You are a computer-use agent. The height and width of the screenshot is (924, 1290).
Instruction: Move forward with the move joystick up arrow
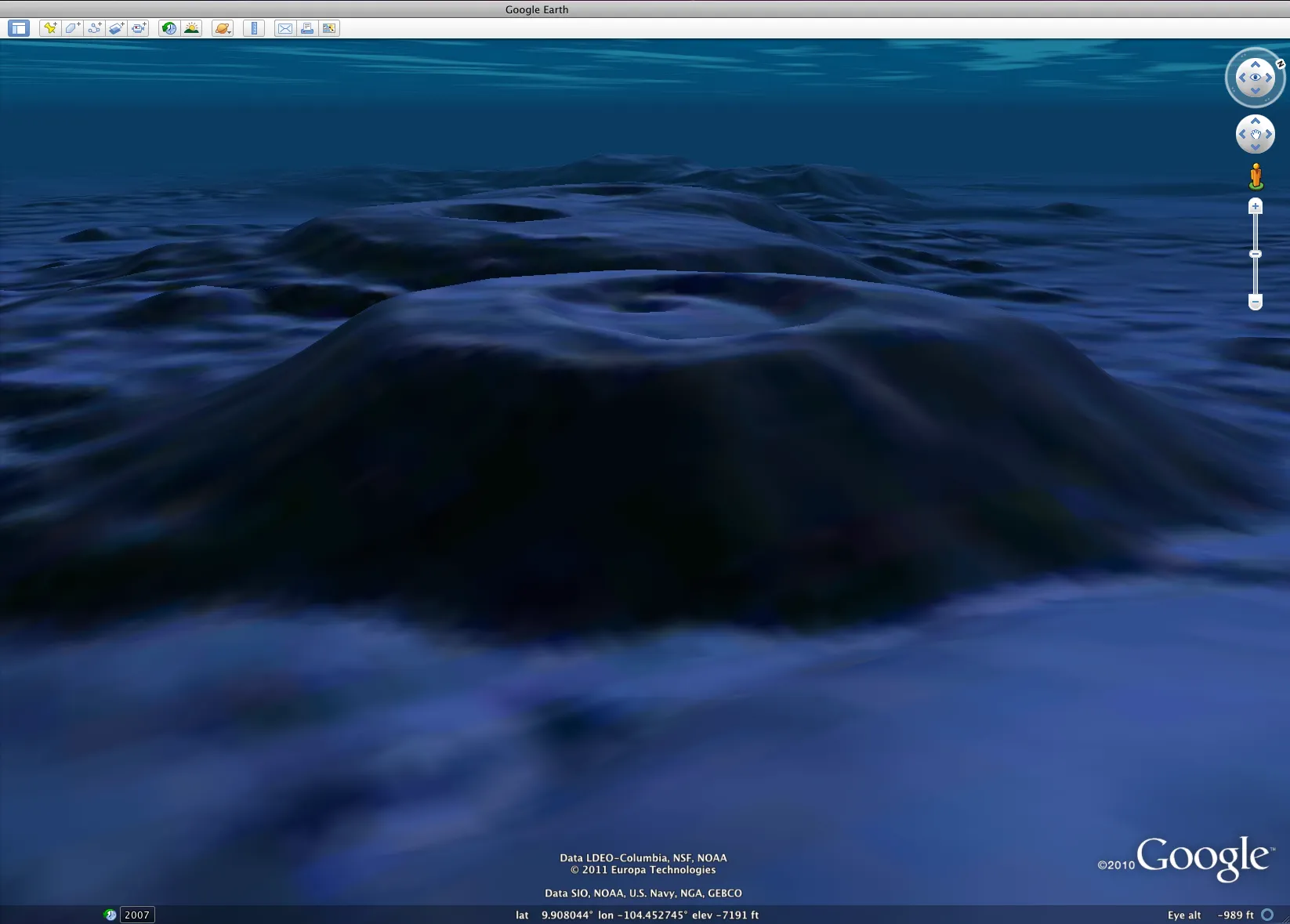(1256, 121)
